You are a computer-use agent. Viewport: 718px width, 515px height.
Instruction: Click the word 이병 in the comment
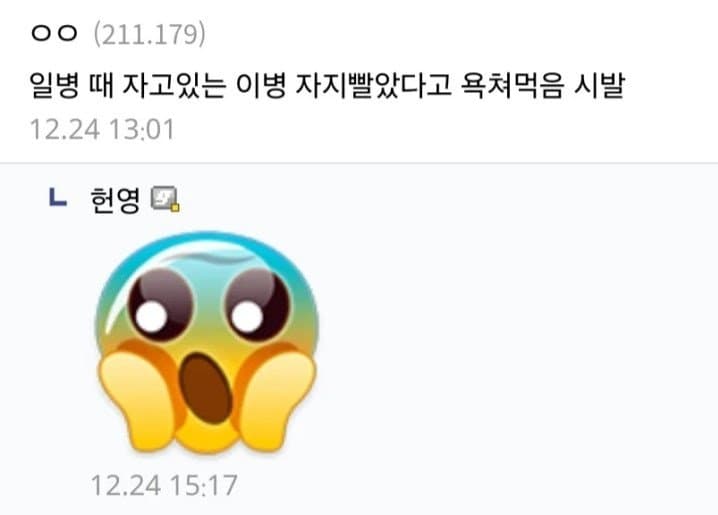click(261, 85)
